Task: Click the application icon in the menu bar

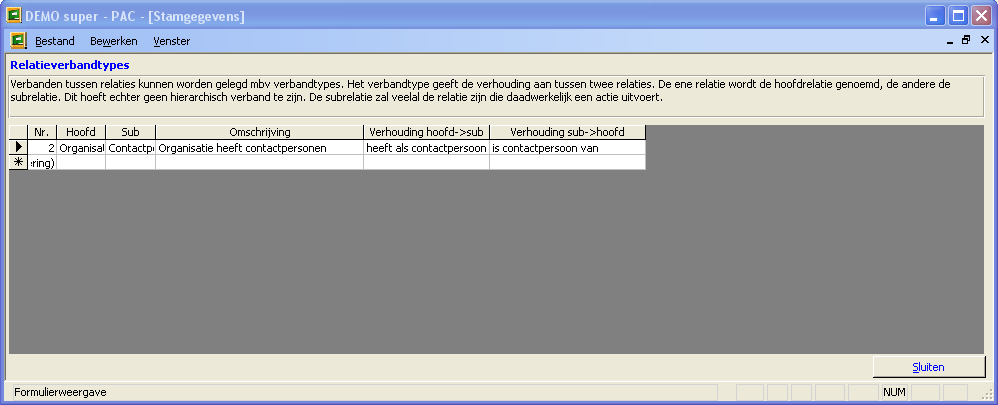Action: coord(18,41)
